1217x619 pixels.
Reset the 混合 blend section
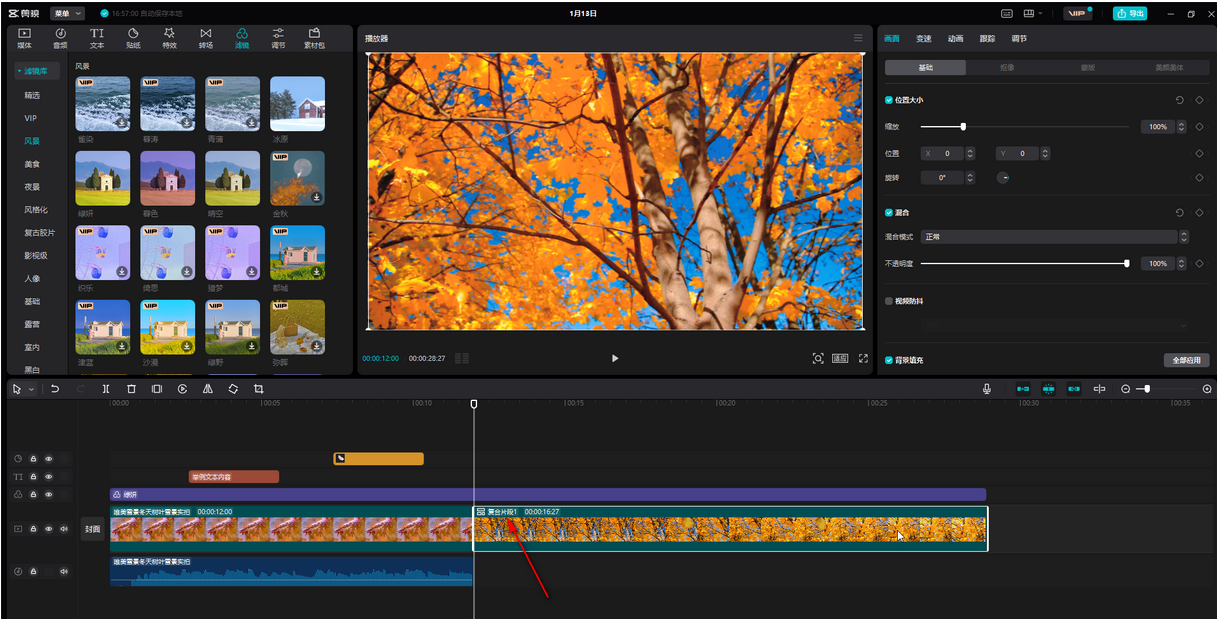(1180, 213)
